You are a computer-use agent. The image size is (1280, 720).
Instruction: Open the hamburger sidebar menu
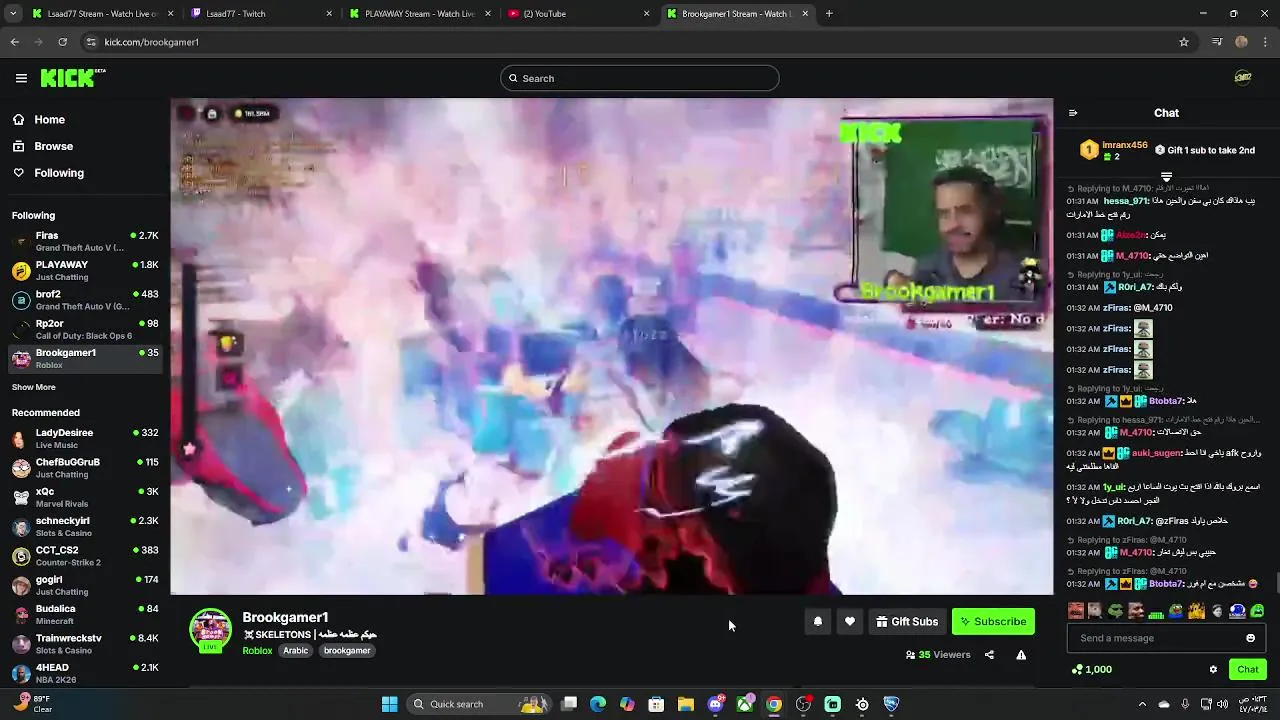click(21, 78)
